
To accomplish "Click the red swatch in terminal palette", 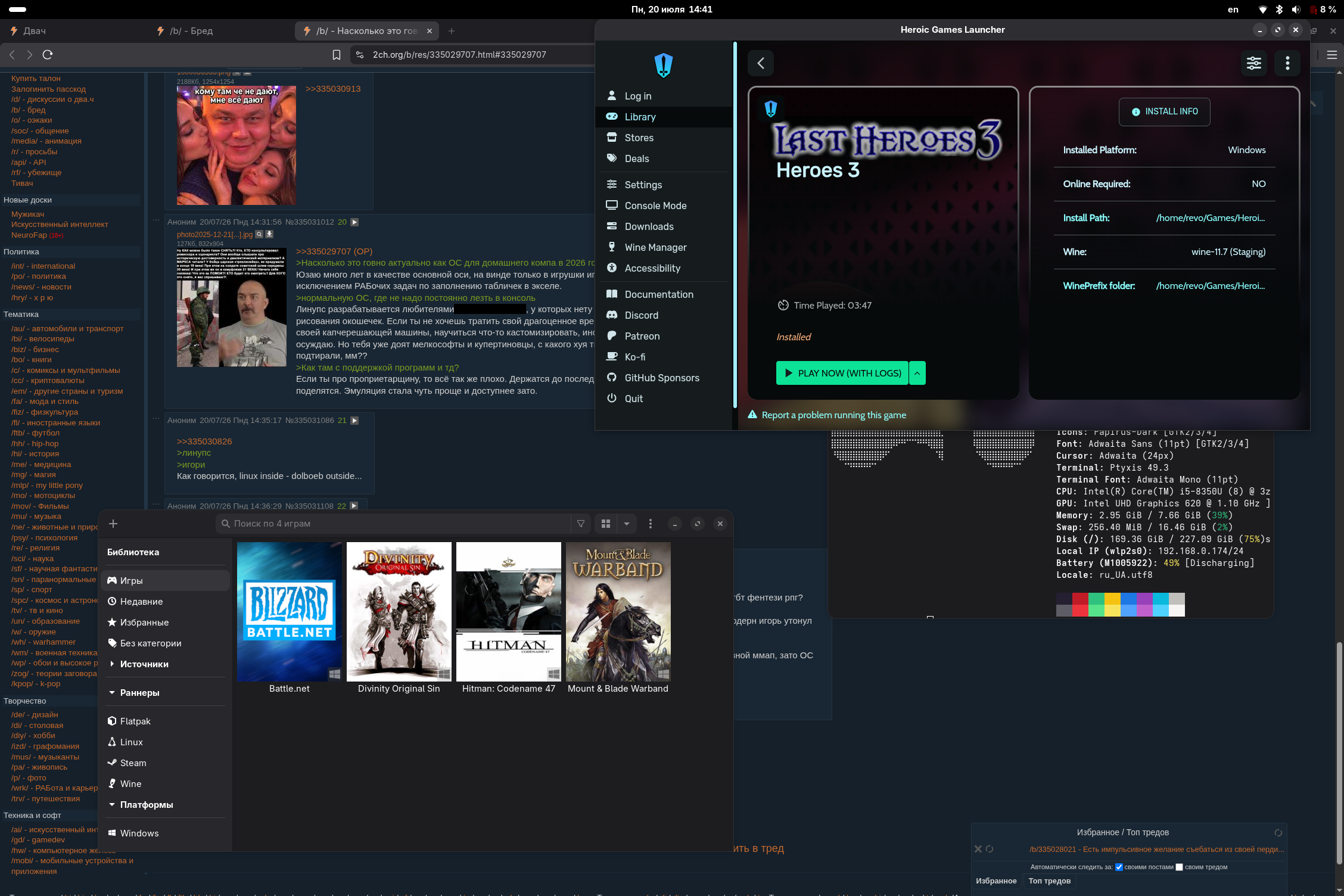I will 1080,599.
